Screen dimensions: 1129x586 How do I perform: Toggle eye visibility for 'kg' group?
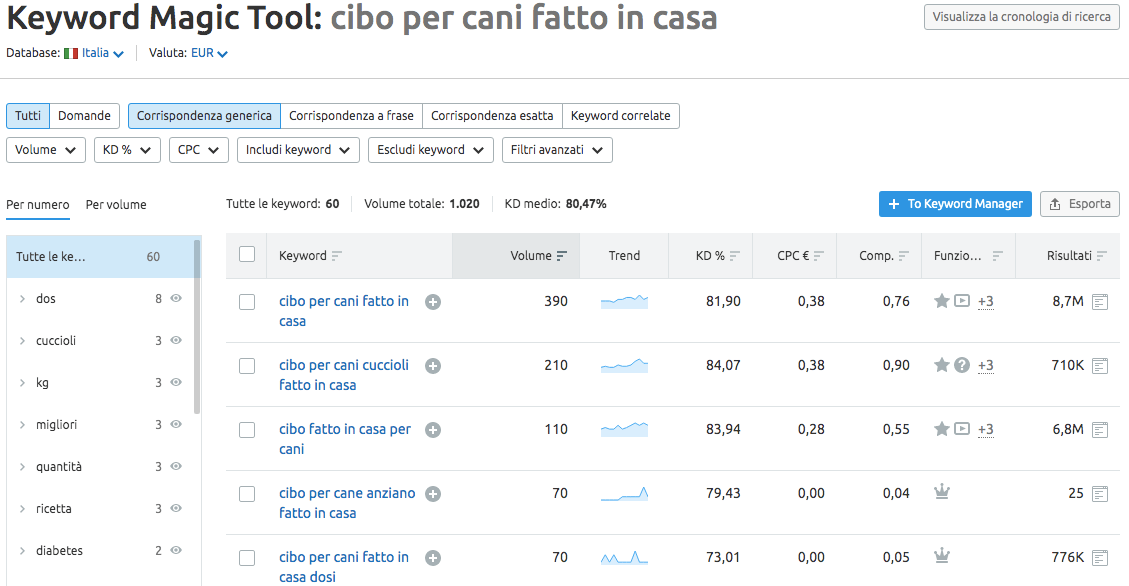click(x=176, y=382)
